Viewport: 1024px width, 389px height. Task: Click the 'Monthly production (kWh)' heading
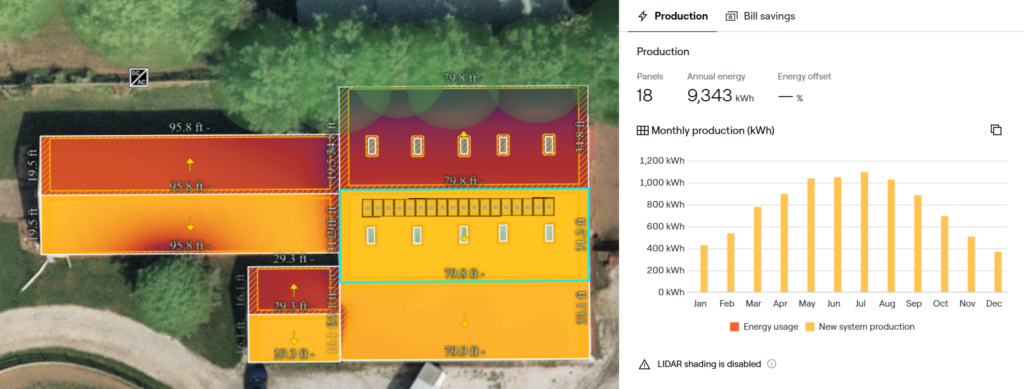713,131
